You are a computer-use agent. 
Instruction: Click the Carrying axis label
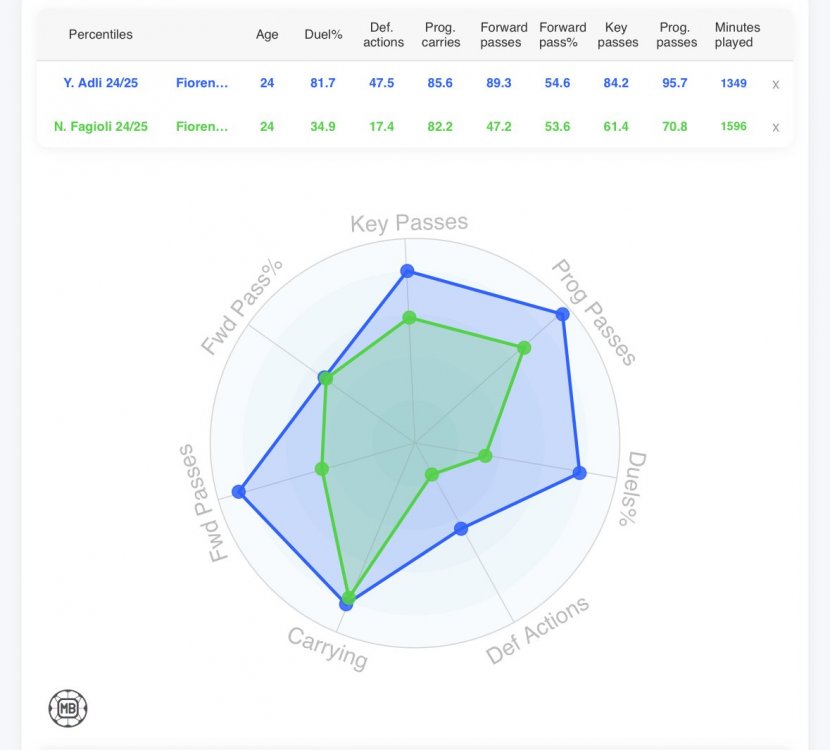(328, 647)
